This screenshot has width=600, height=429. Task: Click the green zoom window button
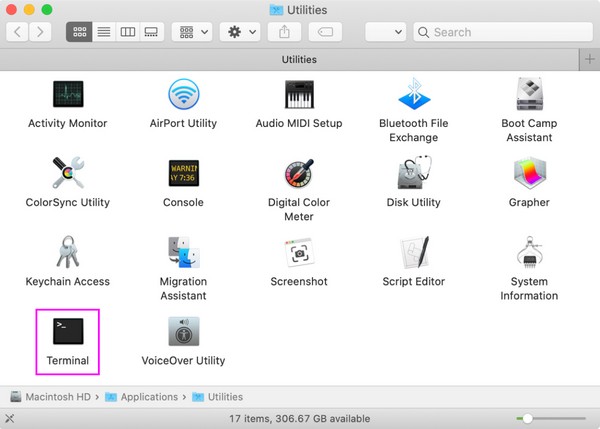pyautogui.click(x=47, y=10)
